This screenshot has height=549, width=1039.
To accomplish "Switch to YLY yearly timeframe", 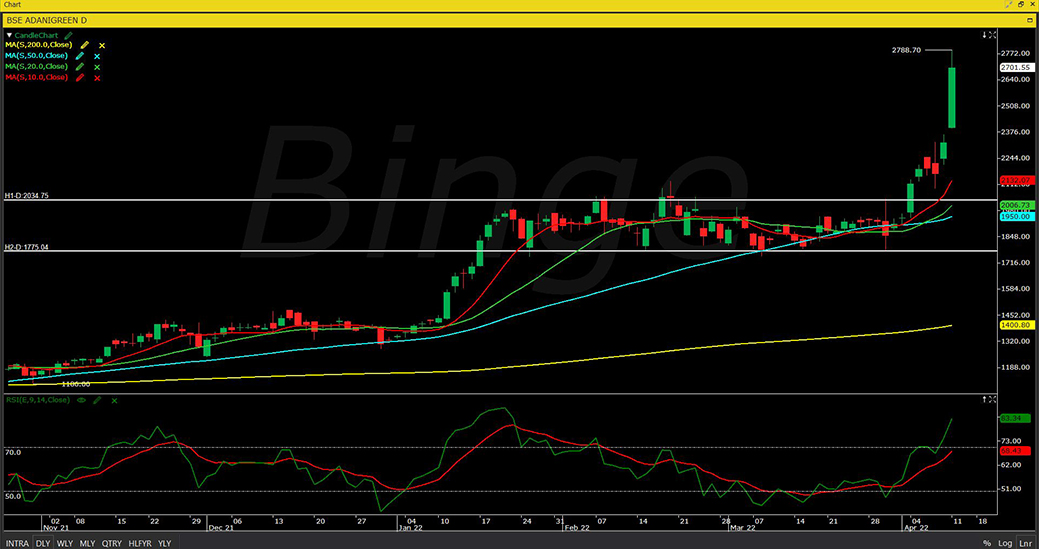I will click(x=164, y=543).
